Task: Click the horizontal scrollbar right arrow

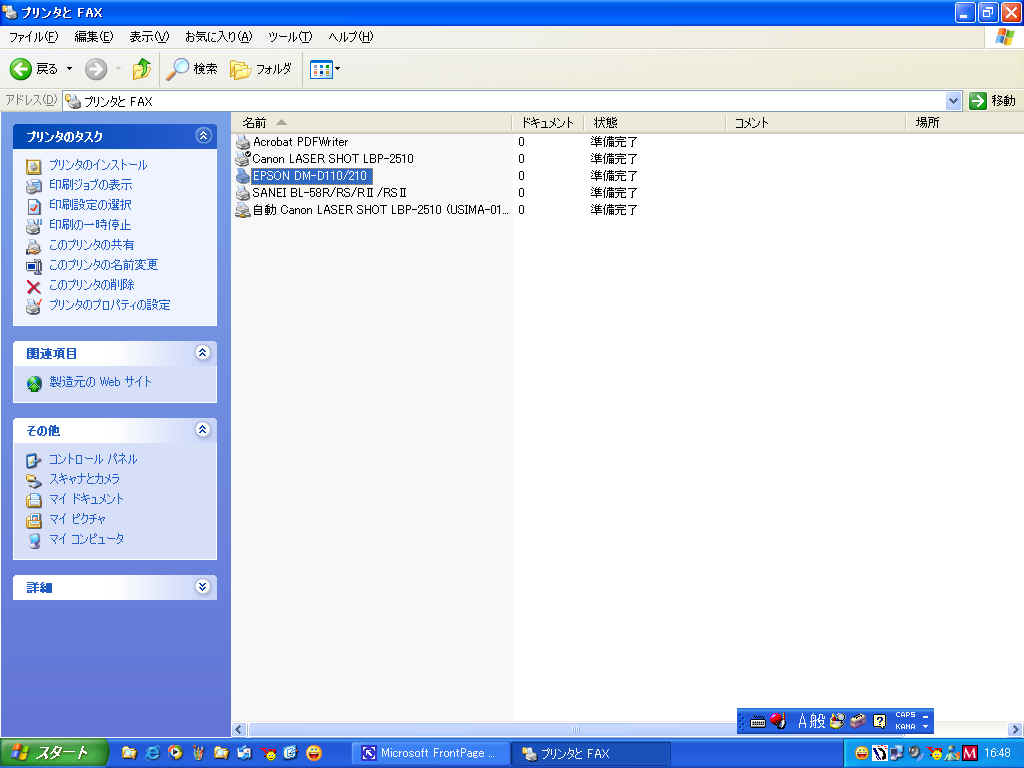Action: (1016, 729)
